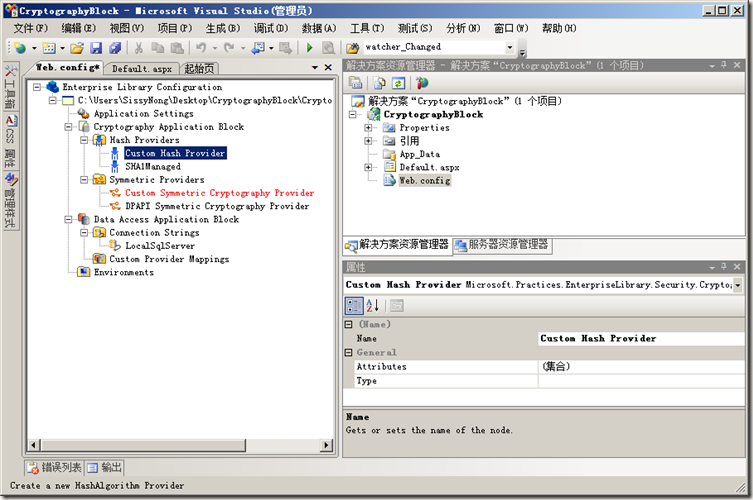Viewport: 753px width, 500px height.
Task: Expand the 引用 references folder
Action: tap(368, 141)
